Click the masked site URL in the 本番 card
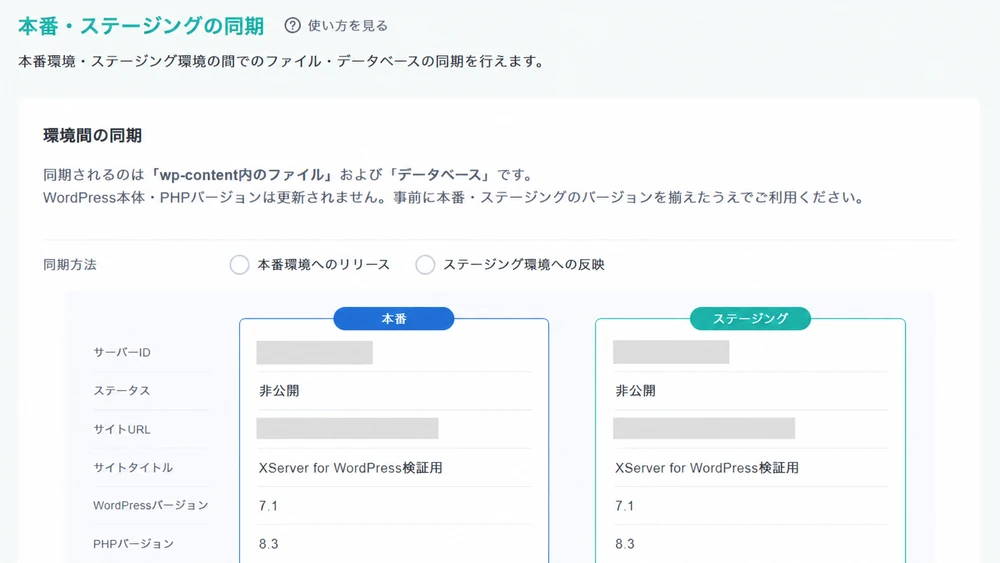This screenshot has width=1000, height=563. coord(348,428)
